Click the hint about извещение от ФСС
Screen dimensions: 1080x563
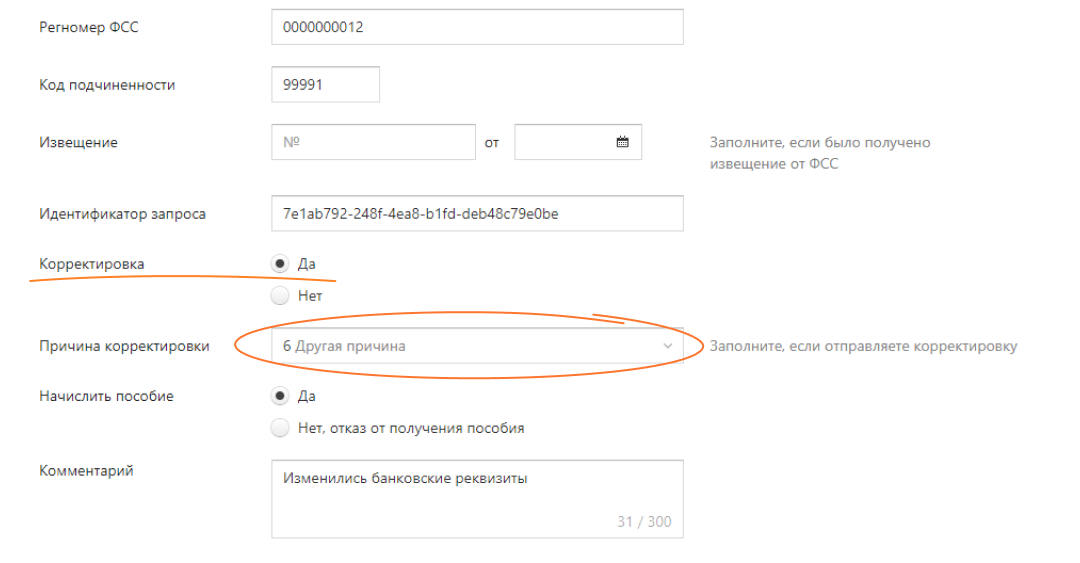click(820, 153)
